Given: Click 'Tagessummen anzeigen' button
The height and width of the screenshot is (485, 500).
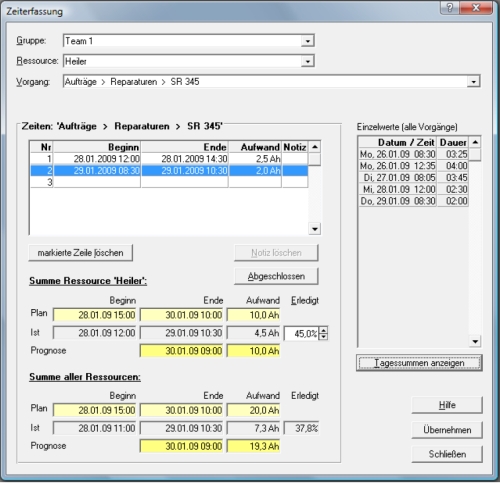Looking at the screenshot, I should point(419,363).
